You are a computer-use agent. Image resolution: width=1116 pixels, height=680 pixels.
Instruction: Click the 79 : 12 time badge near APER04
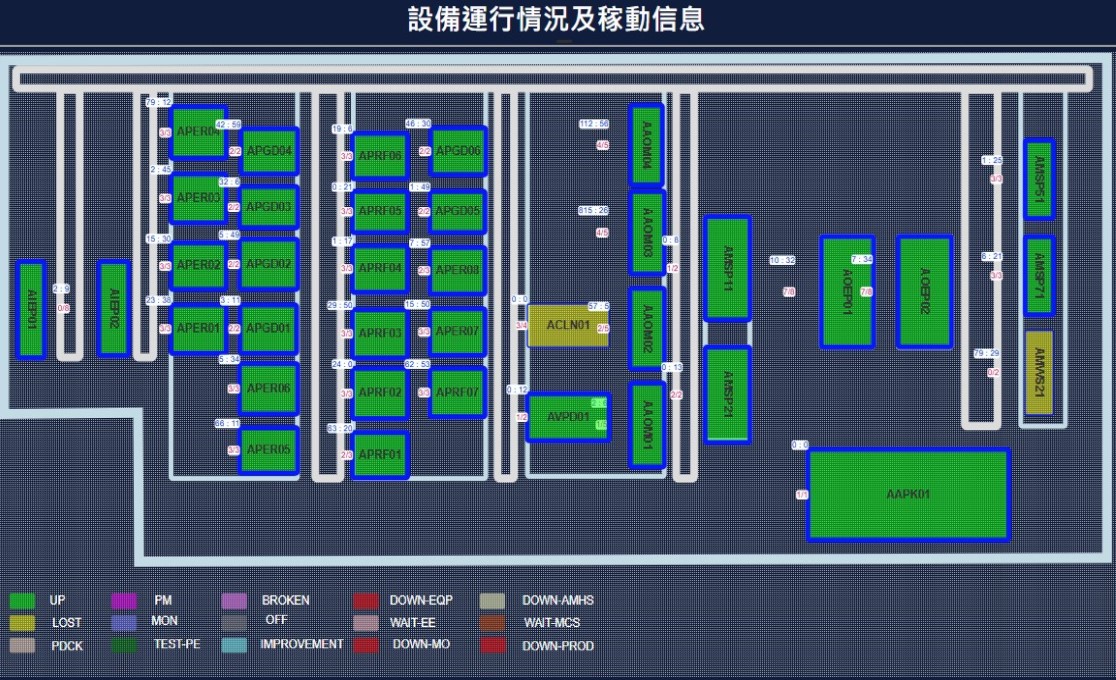click(158, 103)
